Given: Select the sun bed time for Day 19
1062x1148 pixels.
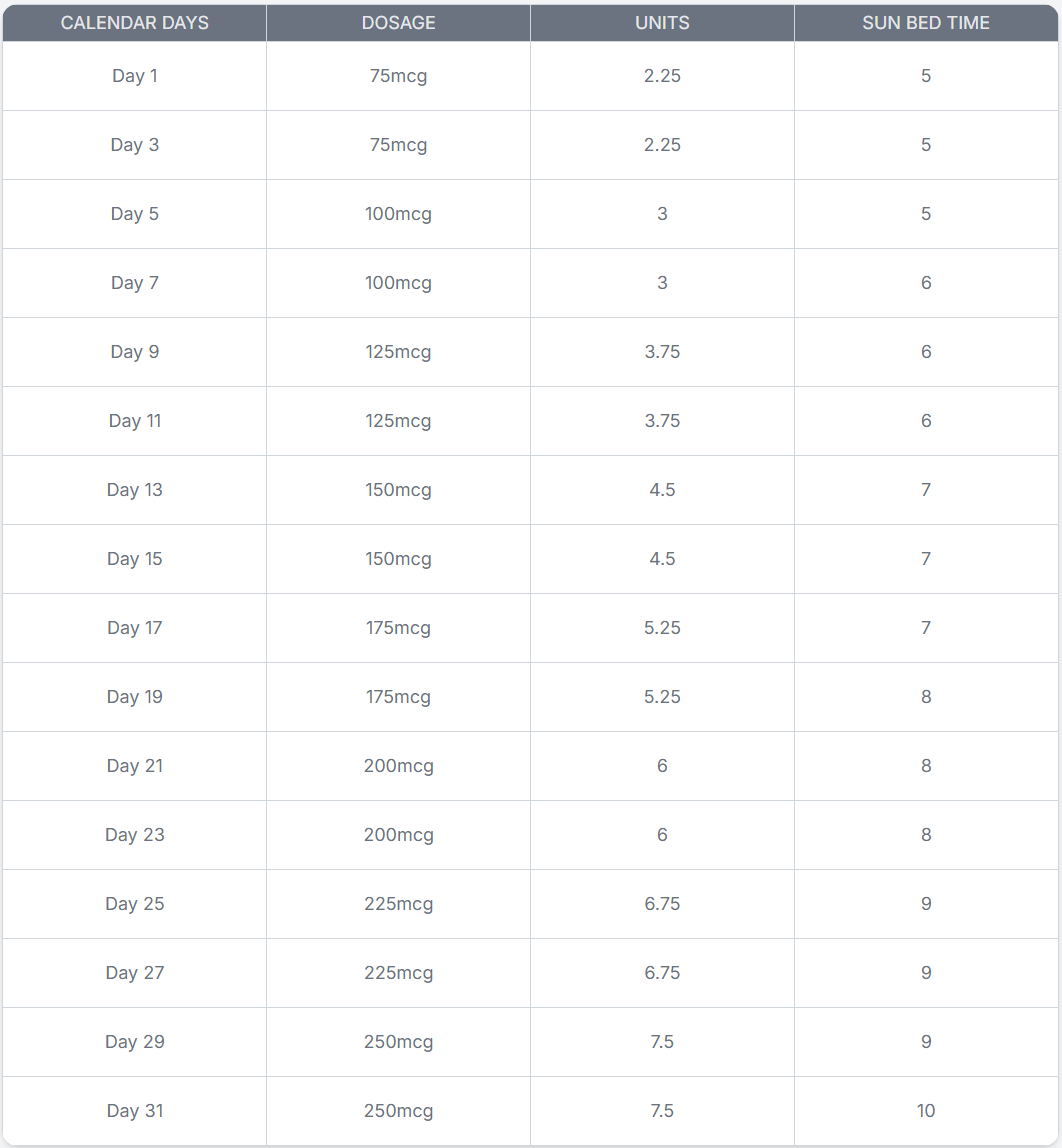Looking at the screenshot, I should coord(926,697).
